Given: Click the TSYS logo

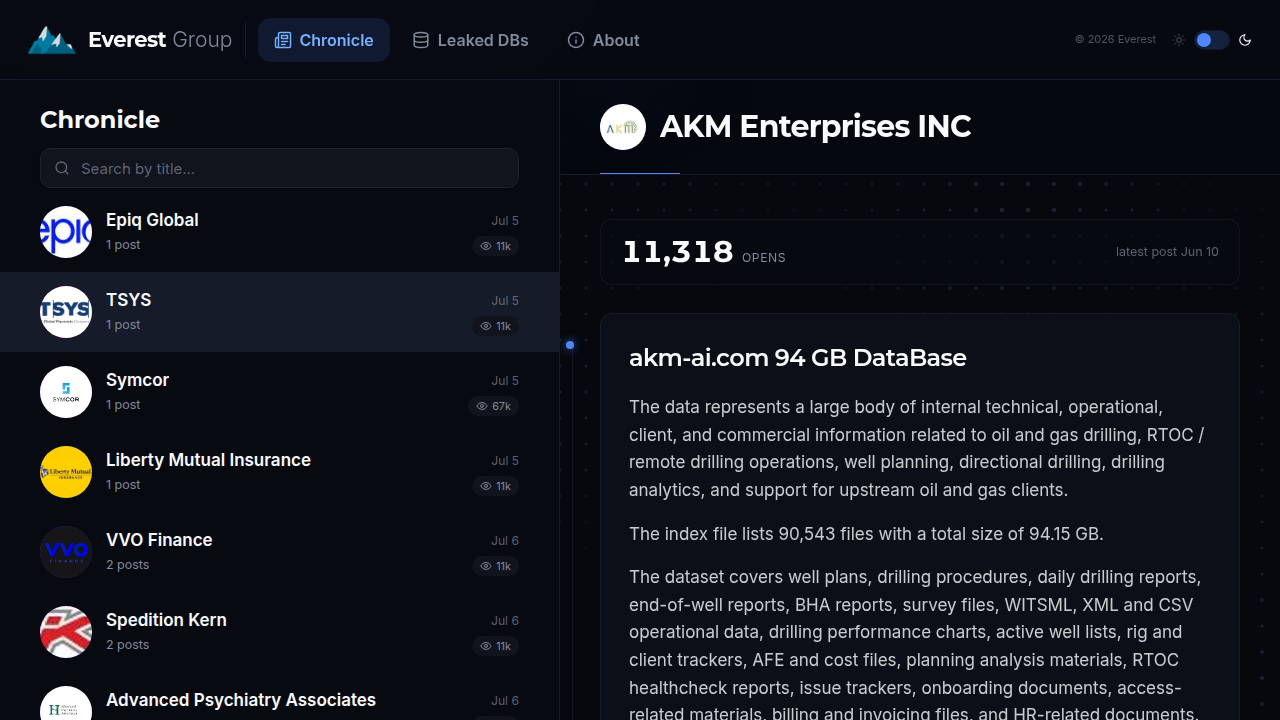Looking at the screenshot, I should click(x=66, y=312).
